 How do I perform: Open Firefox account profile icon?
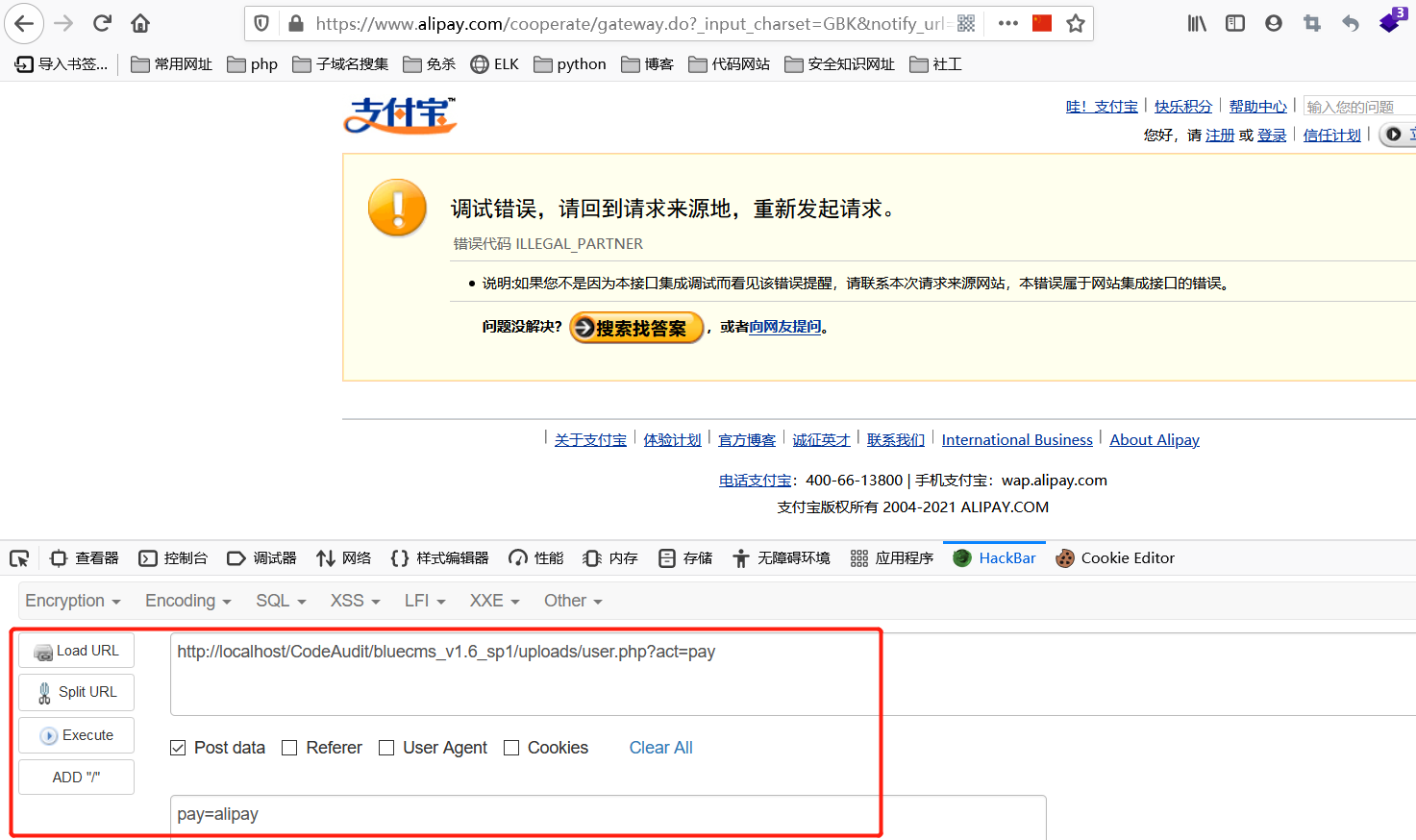click(x=1274, y=23)
